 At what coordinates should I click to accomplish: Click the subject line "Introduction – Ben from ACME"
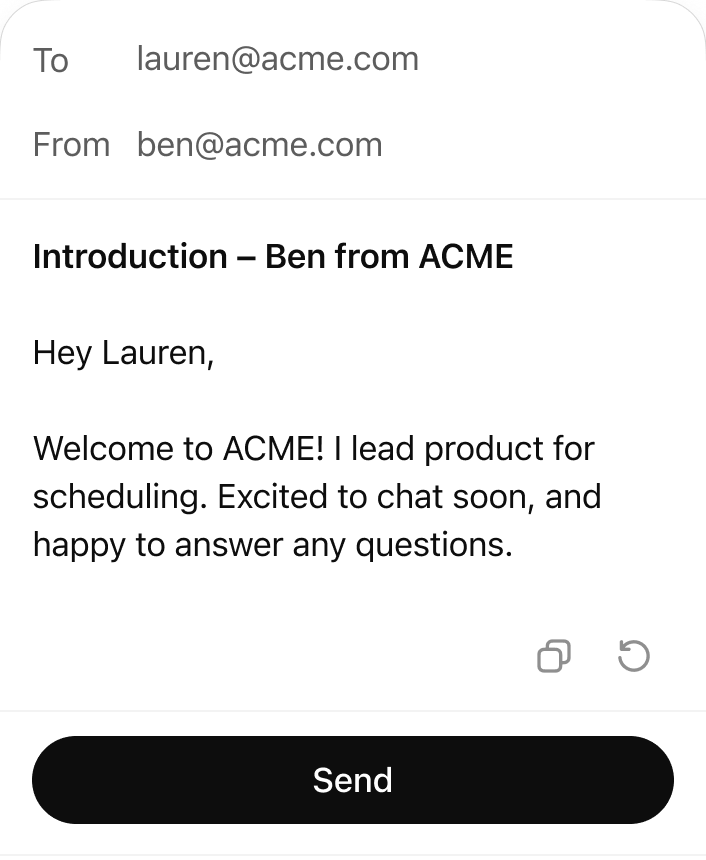[272, 257]
